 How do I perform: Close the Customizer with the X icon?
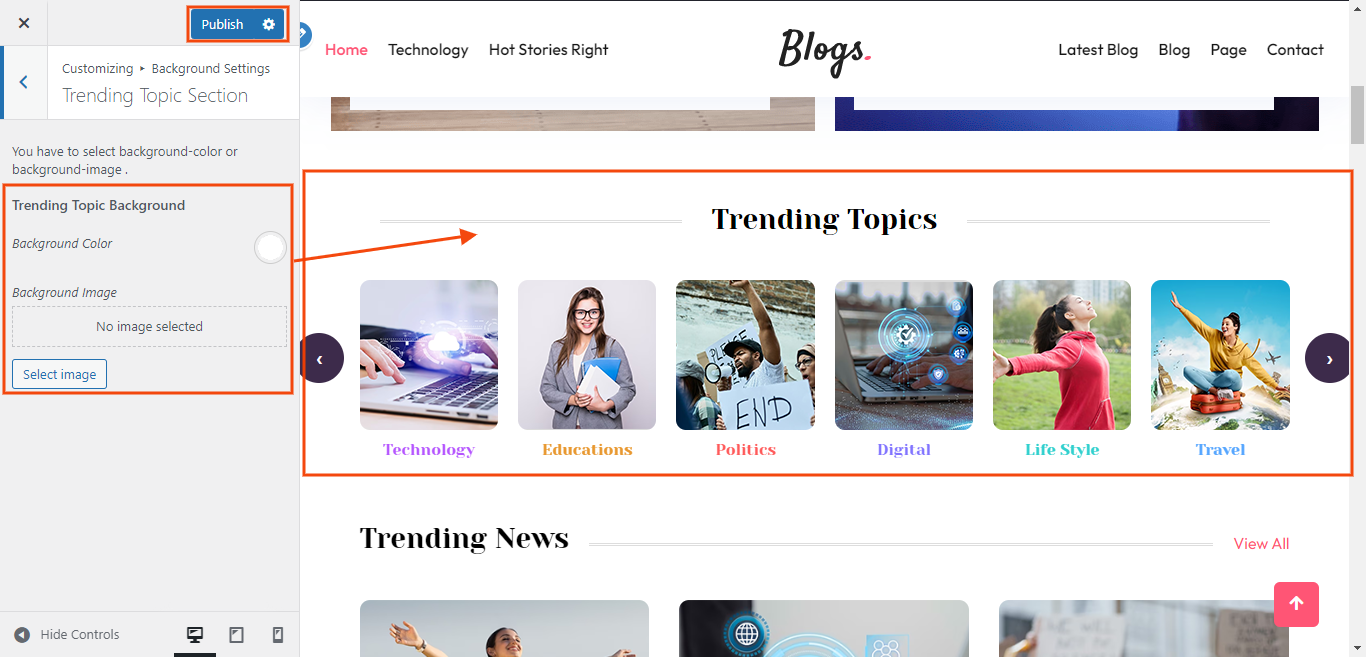point(24,23)
